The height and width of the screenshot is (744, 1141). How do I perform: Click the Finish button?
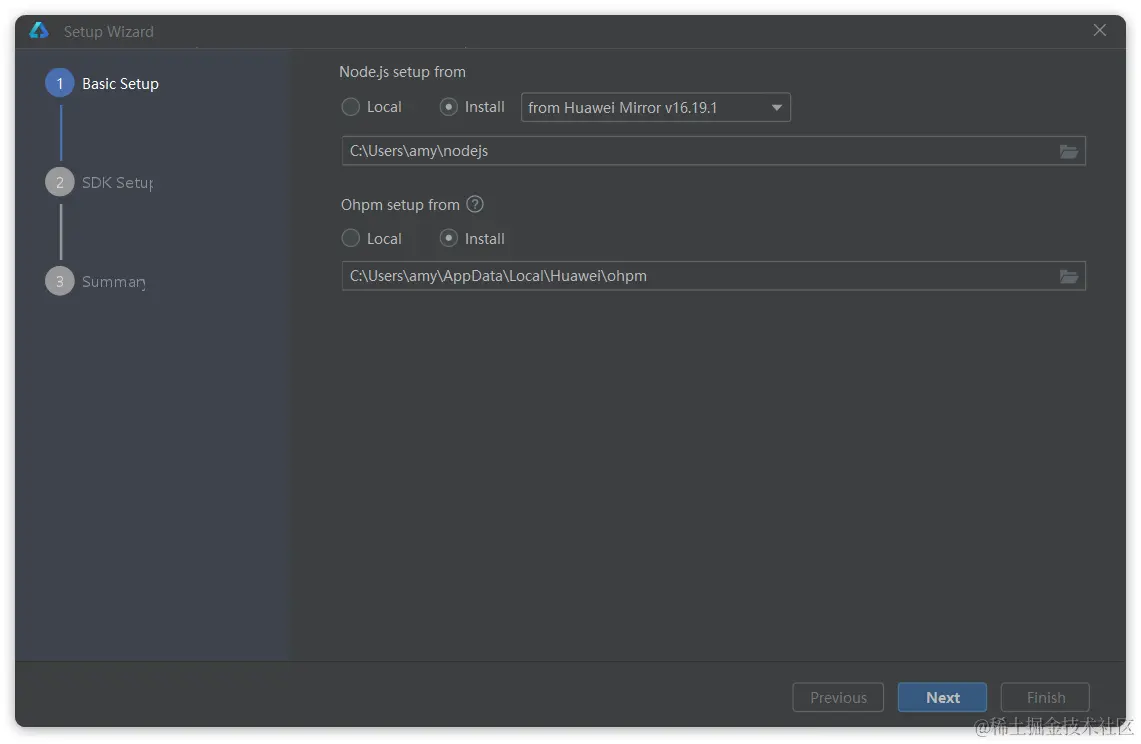tap(1045, 697)
